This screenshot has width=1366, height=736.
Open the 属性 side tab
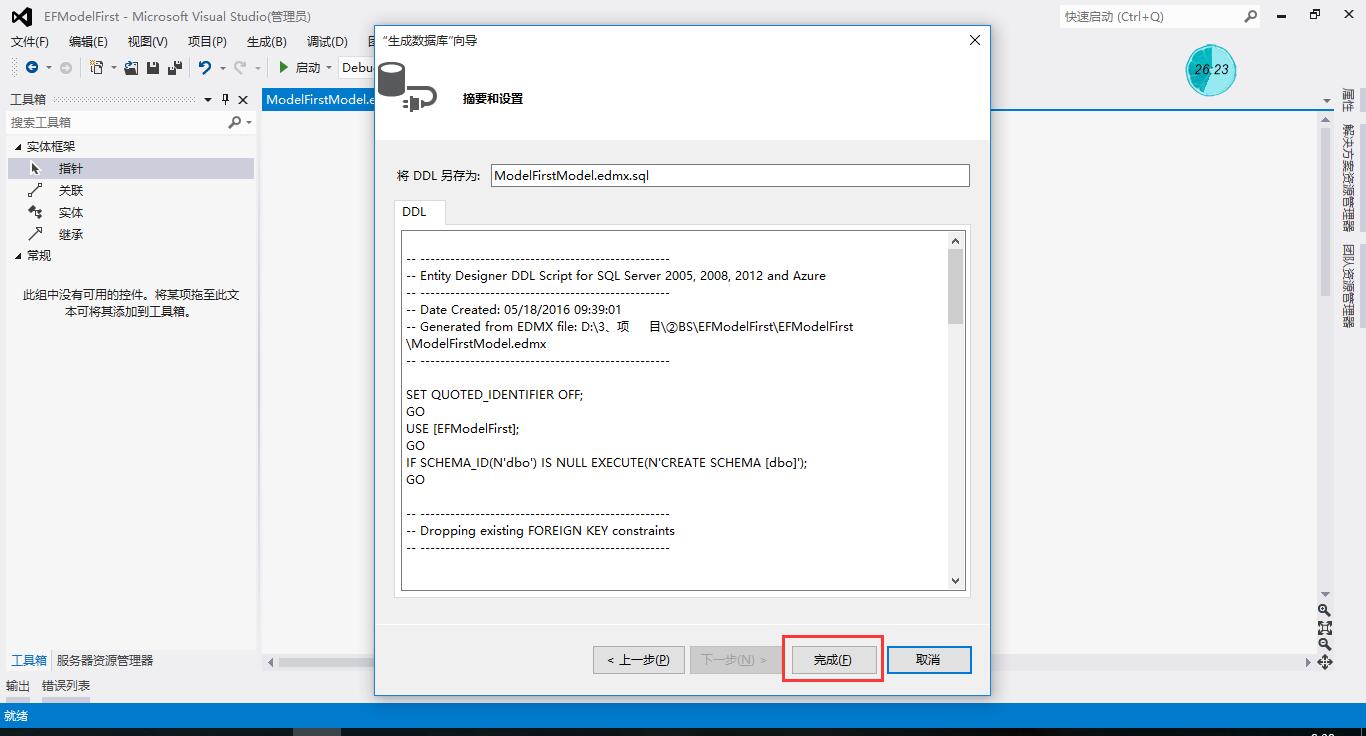click(x=1349, y=101)
